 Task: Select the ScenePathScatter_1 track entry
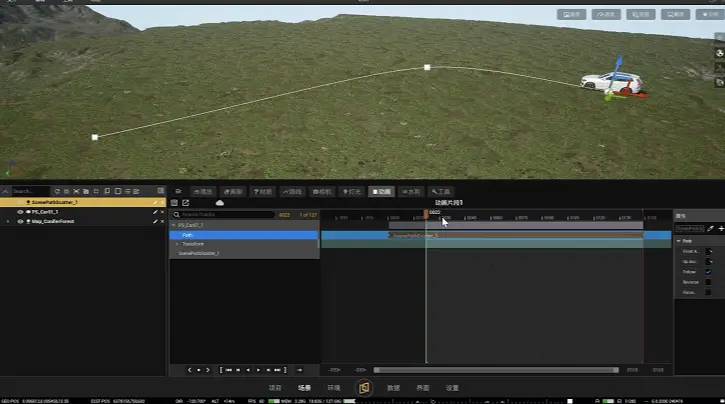click(244, 253)
